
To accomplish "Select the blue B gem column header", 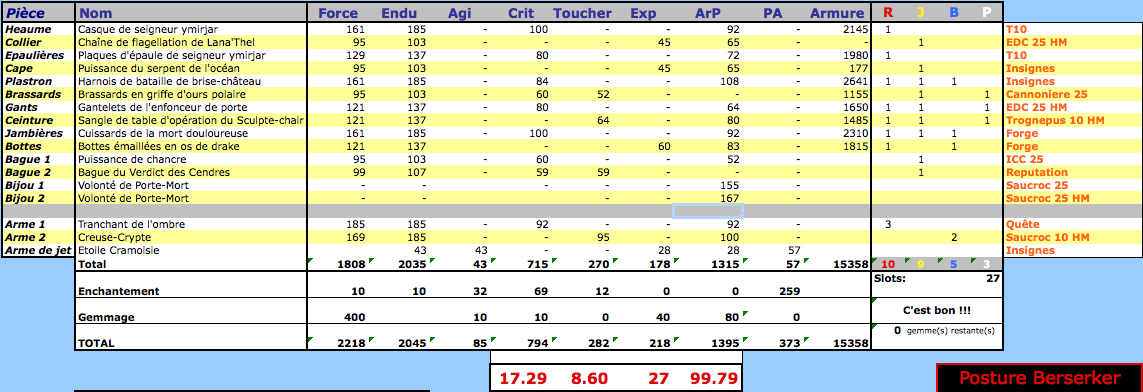I will point(953,12).
